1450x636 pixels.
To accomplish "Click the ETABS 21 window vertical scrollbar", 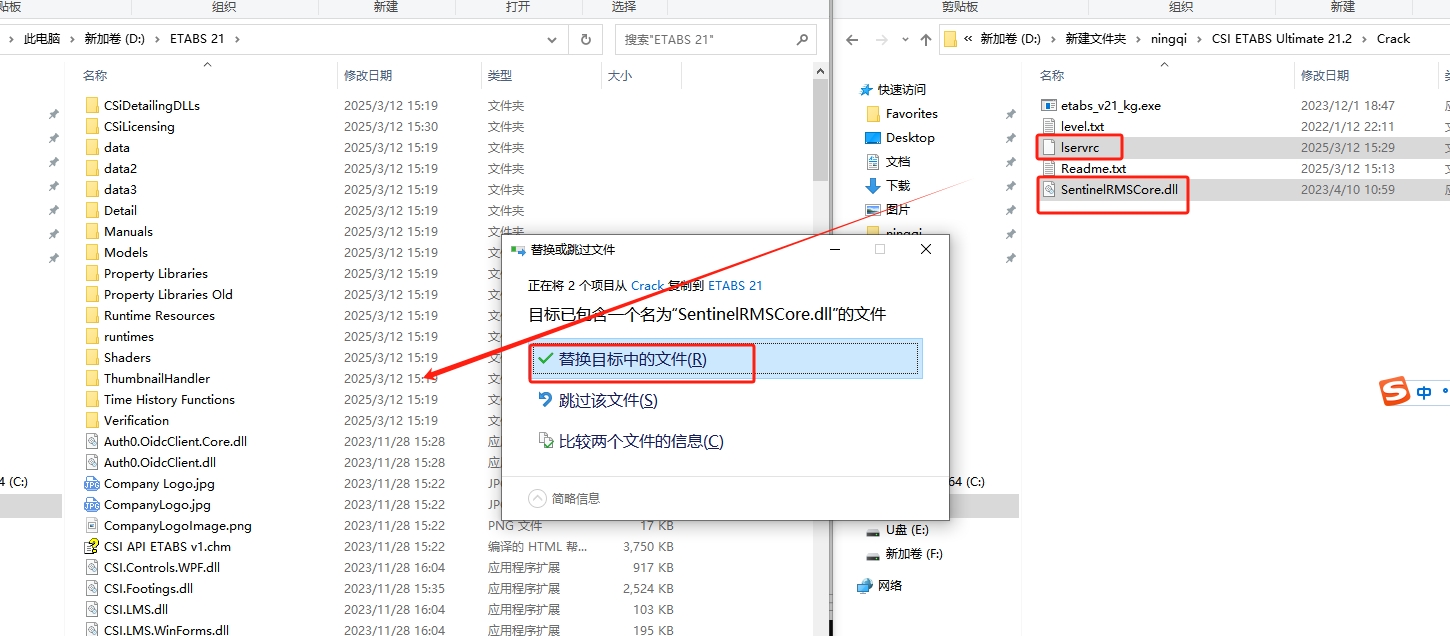I will tap(820, 130).
